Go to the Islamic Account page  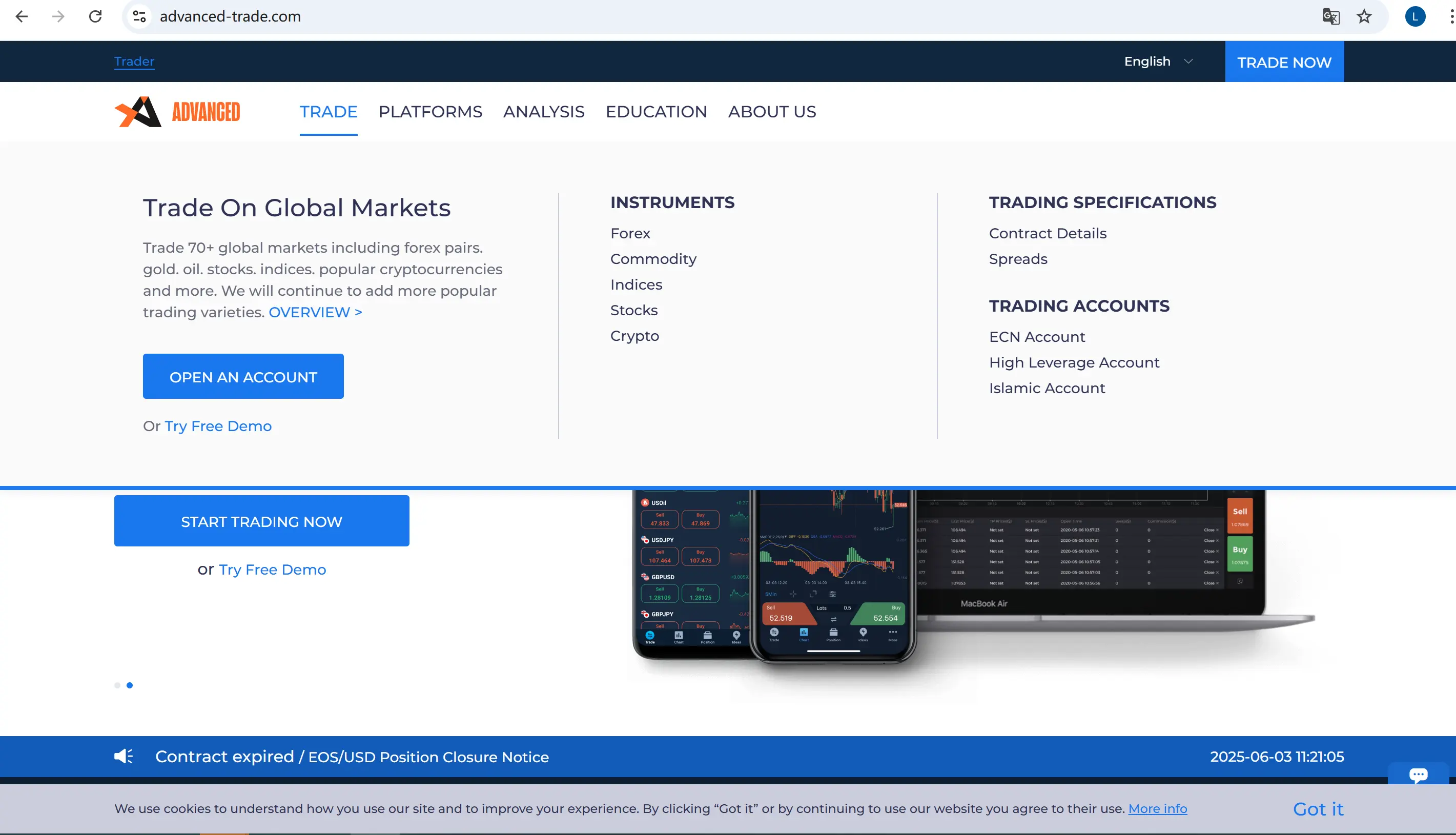pyautogui.click(x=1047, y=388)
